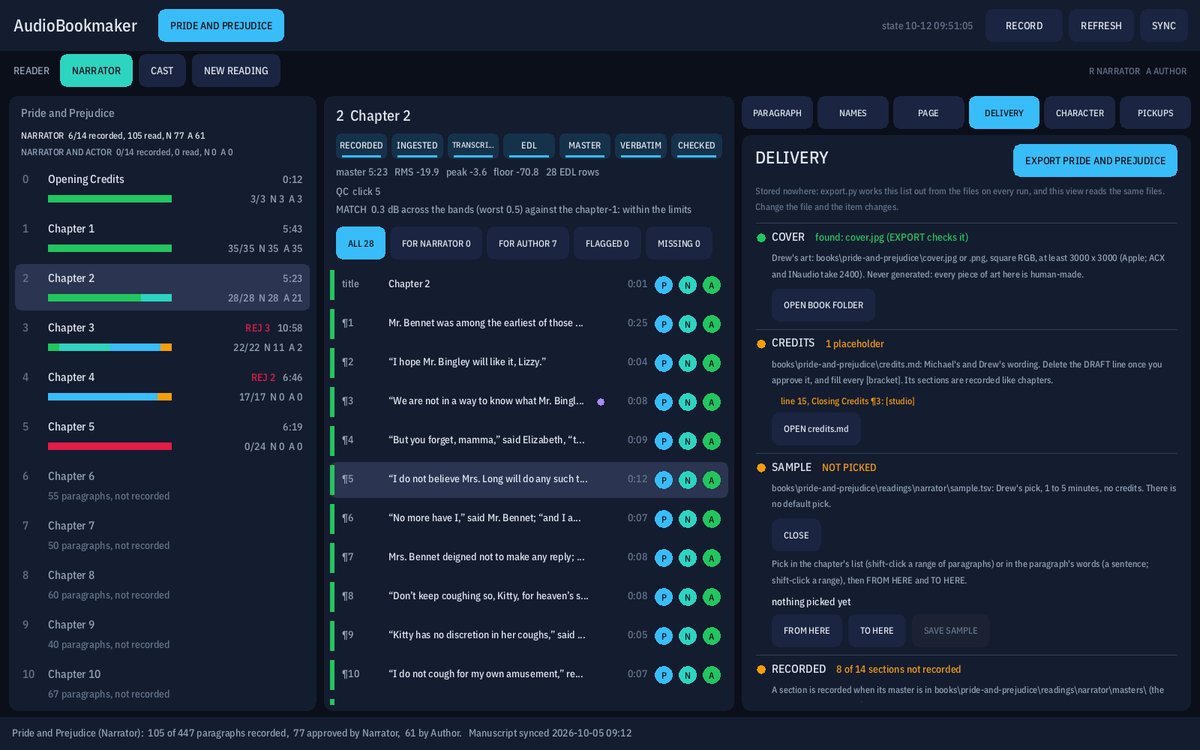Click the A badge on the title row
This screenshot has width=1200, height=750.
[x=711, y=285]
